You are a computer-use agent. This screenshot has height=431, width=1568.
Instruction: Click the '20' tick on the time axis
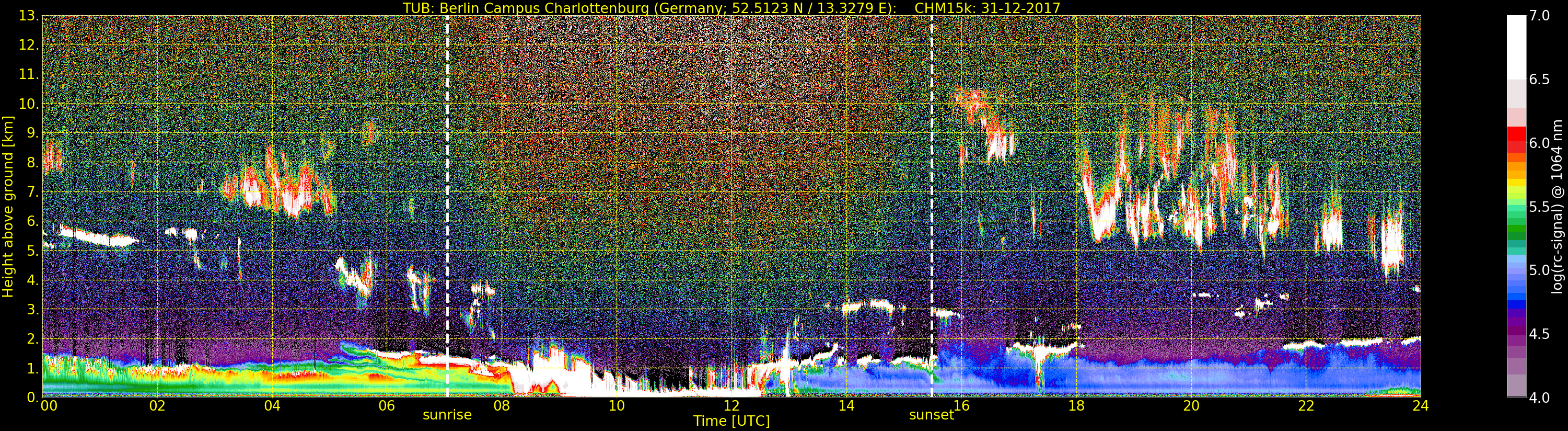(1191, 405)
